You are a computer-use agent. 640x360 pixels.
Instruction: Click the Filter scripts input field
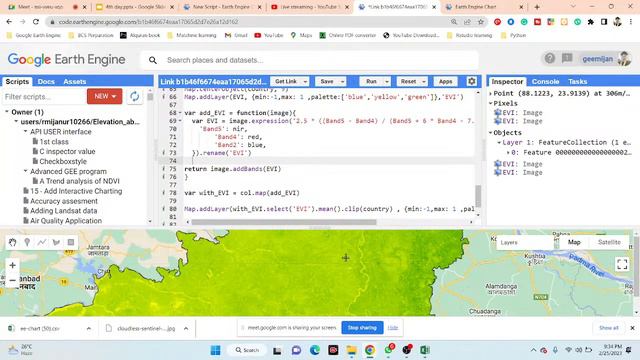[44, 97]
